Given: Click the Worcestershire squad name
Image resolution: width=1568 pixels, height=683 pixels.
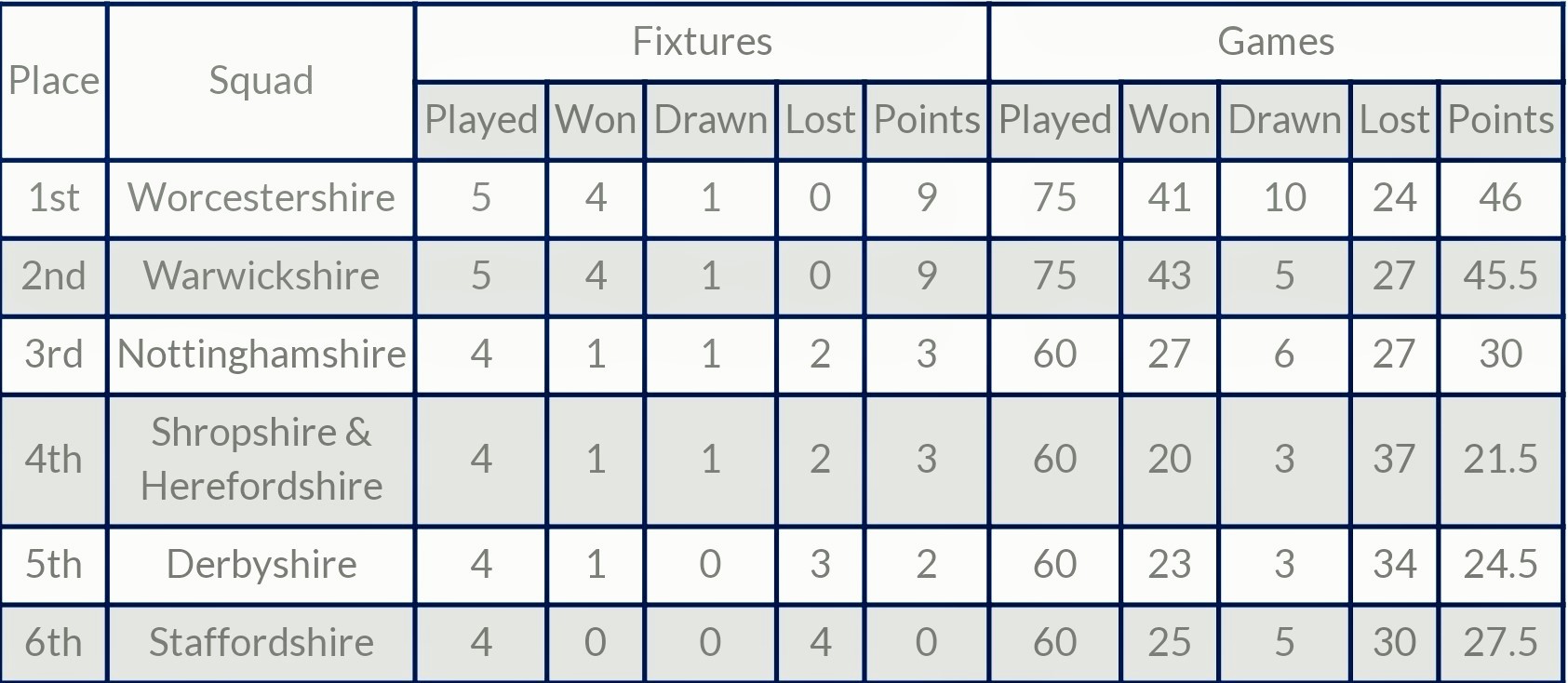Looking at the screenshot, I should click(261, 197).
